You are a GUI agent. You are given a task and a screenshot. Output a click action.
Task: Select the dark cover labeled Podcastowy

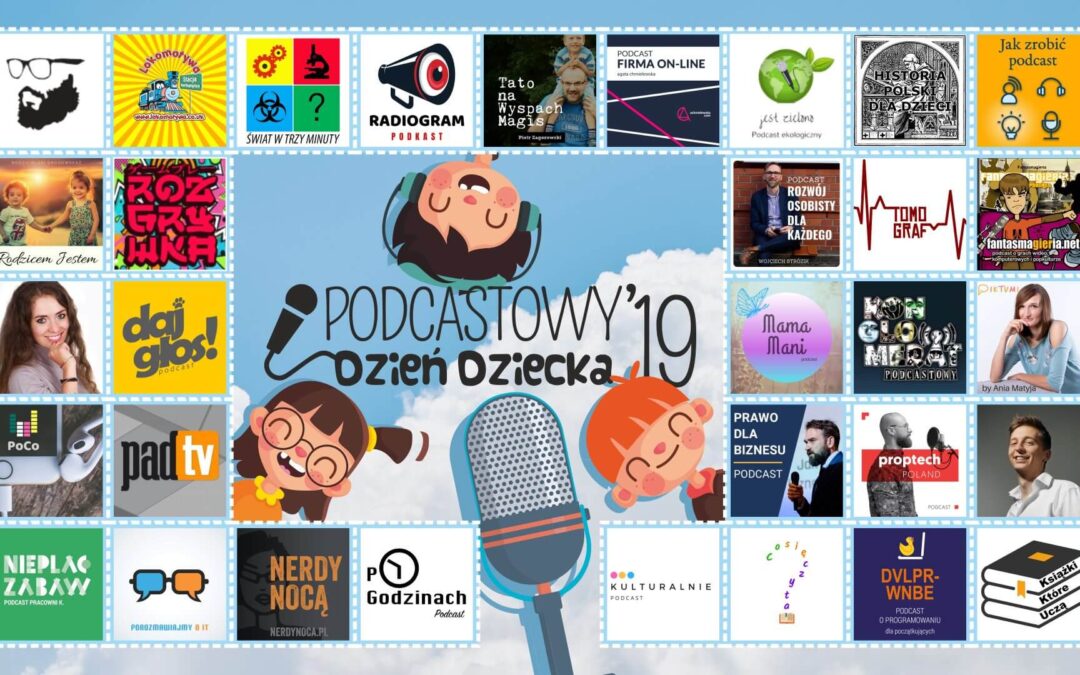click(910, 337)
